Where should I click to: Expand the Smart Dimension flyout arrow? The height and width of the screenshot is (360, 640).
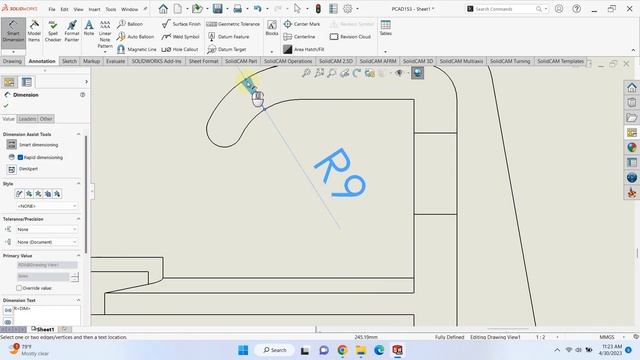[13, 52]
